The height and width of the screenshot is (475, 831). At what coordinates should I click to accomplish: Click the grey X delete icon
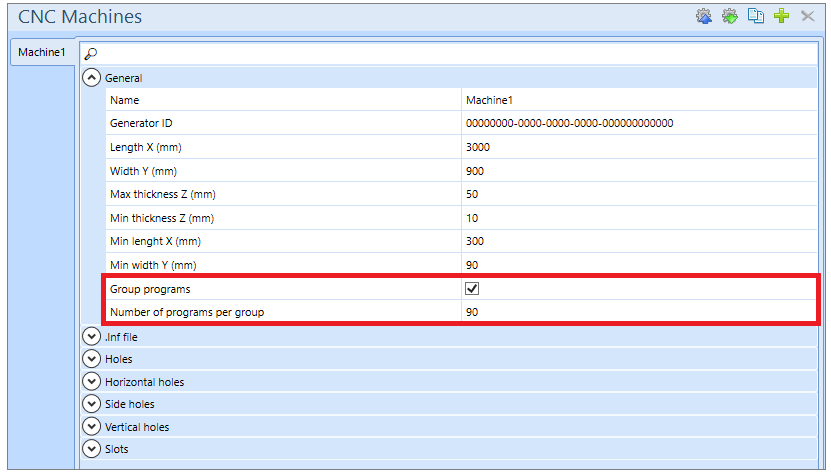pyautogui.click(x=808, y=16)
